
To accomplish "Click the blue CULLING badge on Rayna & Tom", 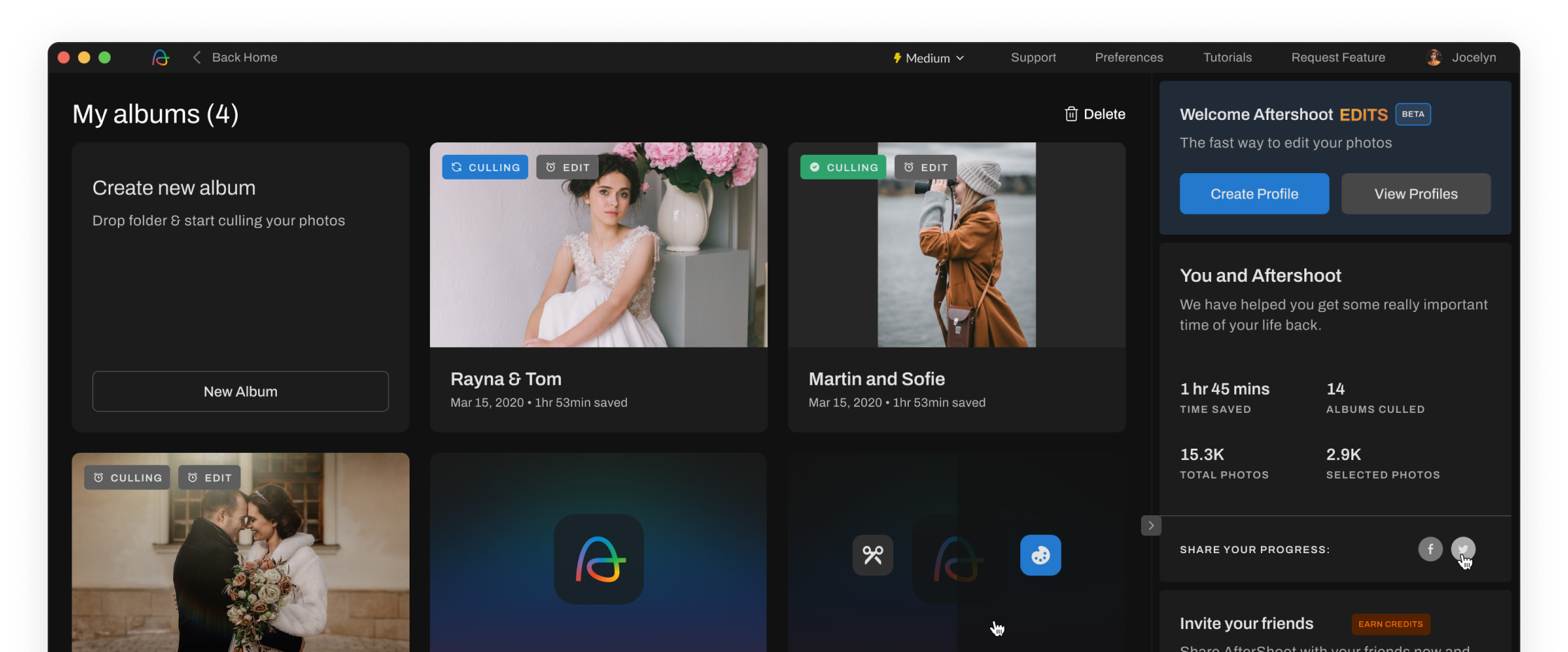I will pyautogui.click(x=485, y=167).
